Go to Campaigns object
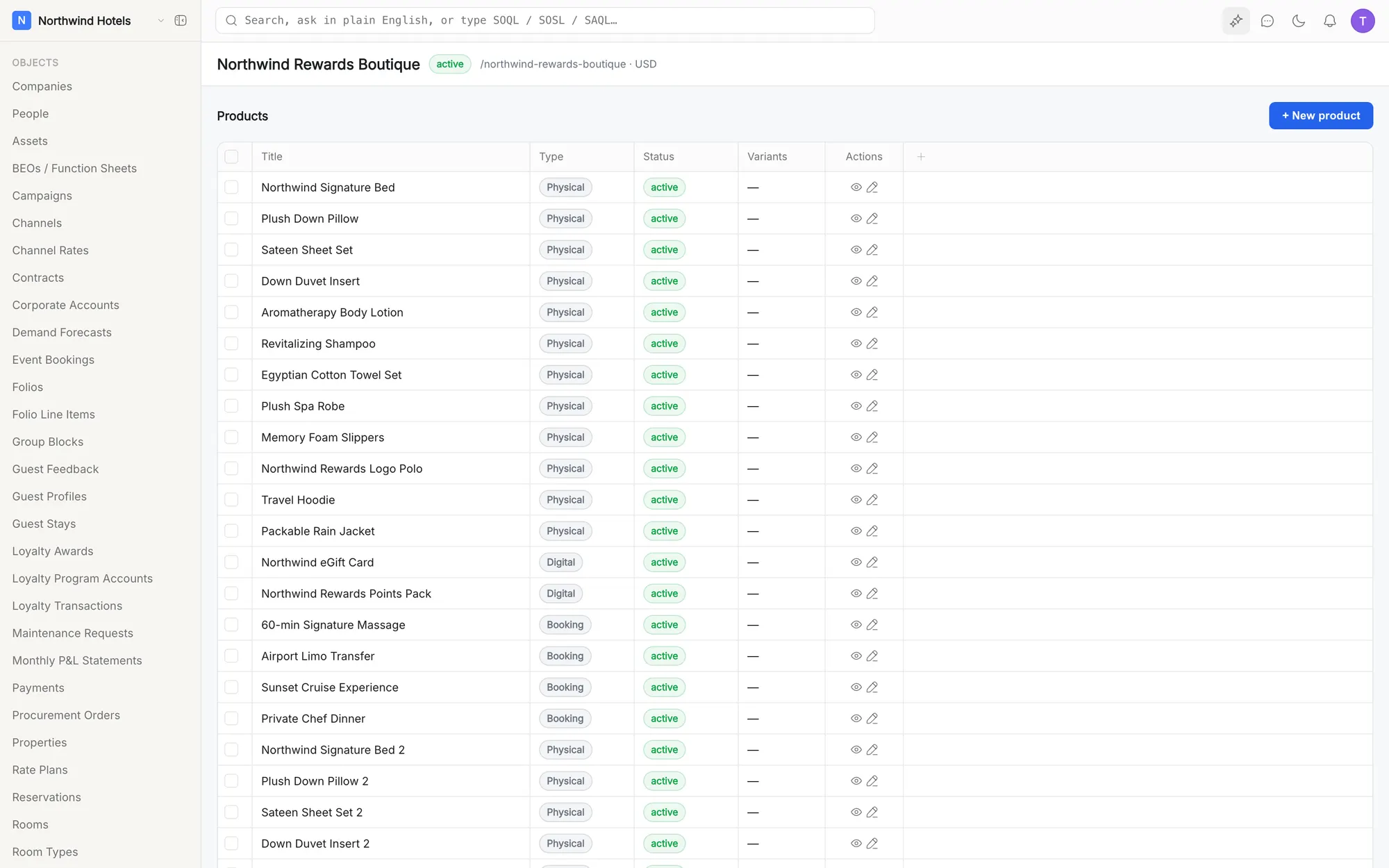Image resolution: width=1389 pixels, height=868 pixels. coord(42,196)
